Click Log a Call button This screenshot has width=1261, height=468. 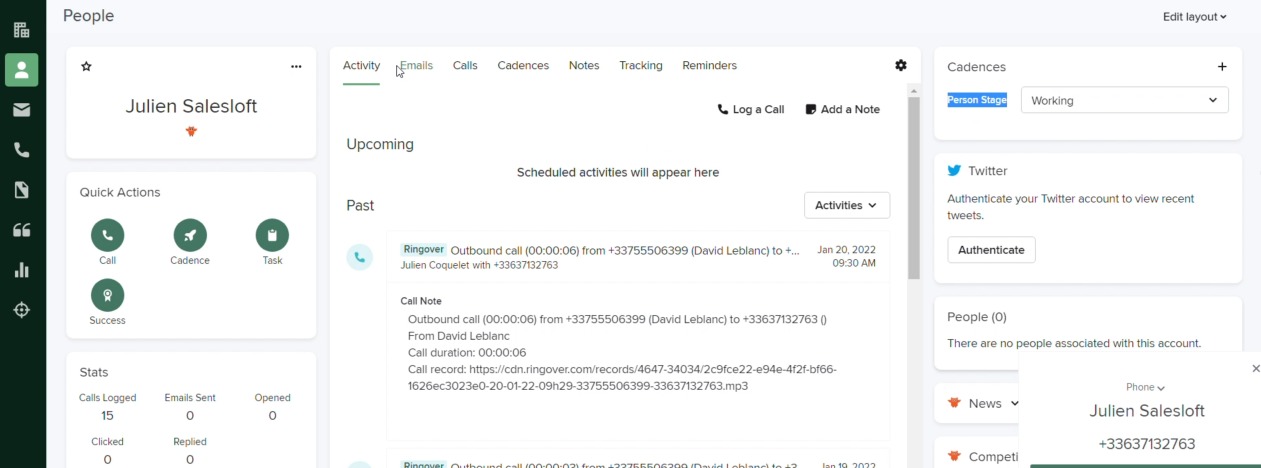coord(751,110)
